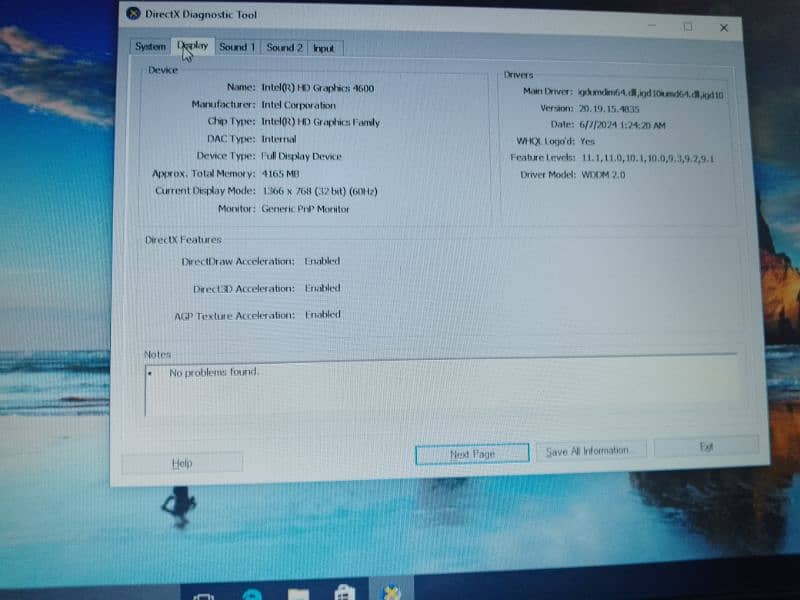Click Save All Information button
This screenshot has width=800, height=600.
click(x=588, y=451)
